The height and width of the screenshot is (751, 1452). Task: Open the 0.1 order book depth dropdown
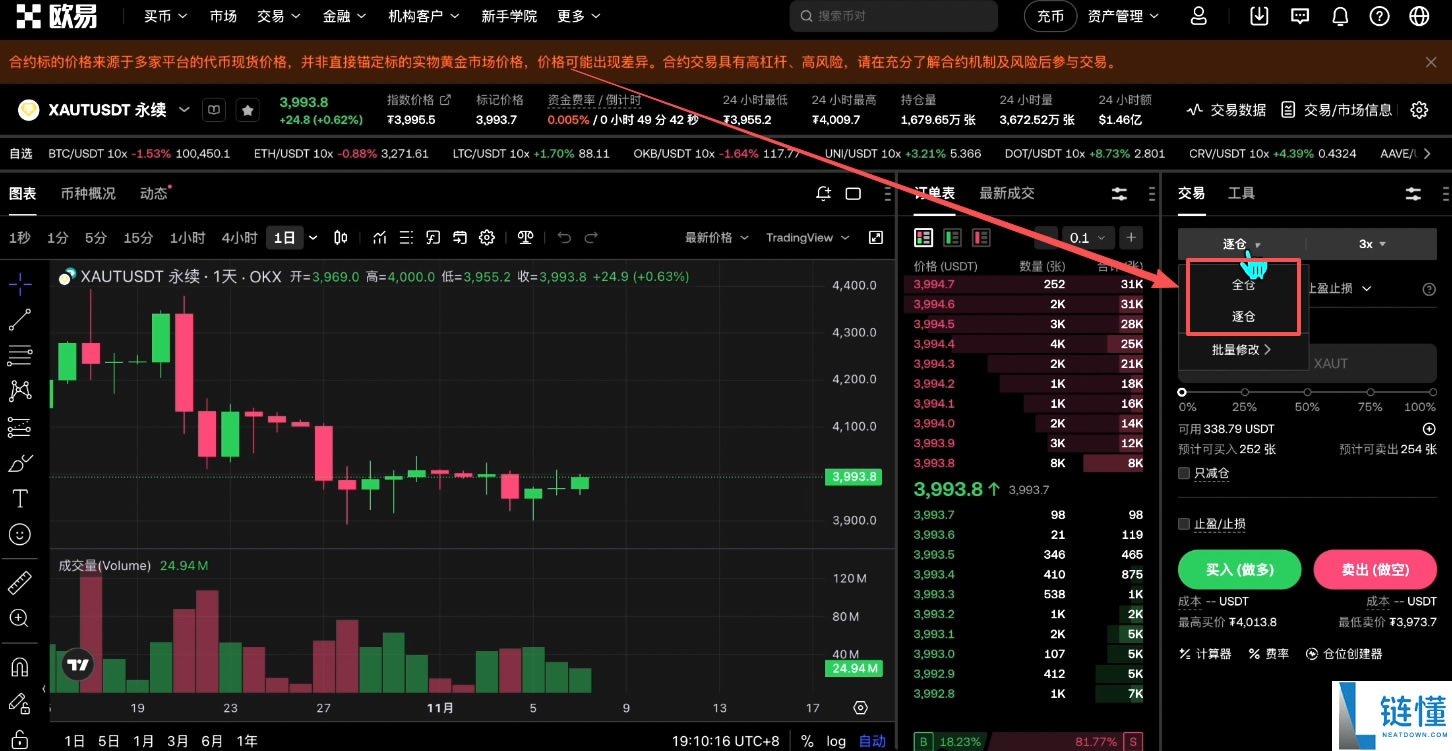1087,237
